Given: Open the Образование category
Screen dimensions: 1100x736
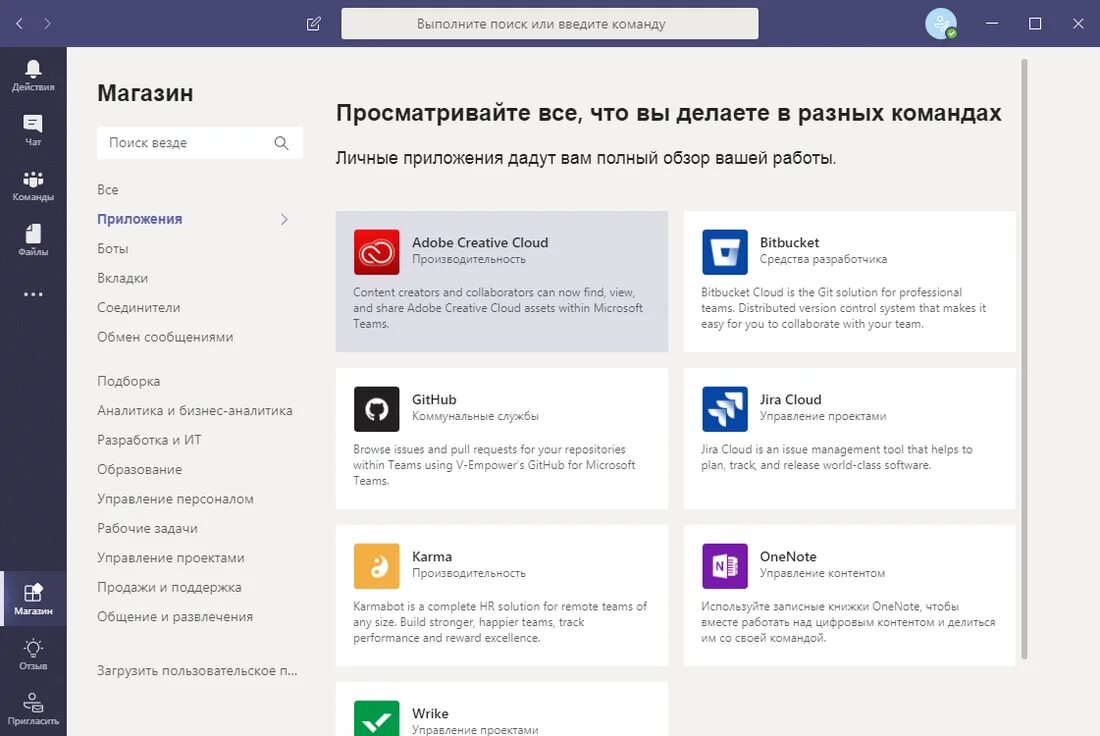Looking at the screenshot, I should click(140, 469).
